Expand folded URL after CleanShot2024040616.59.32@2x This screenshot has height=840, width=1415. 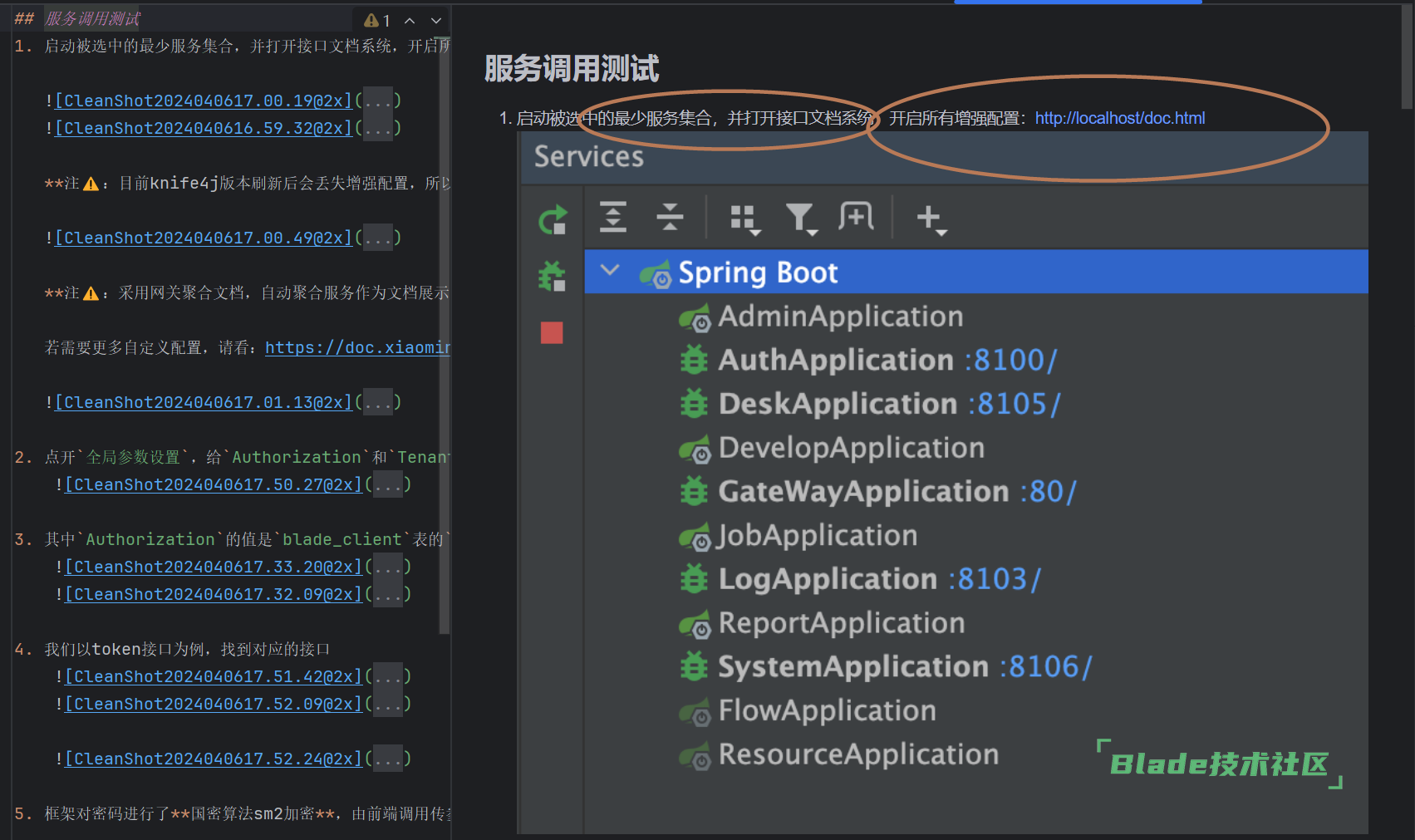click(378, 128)
